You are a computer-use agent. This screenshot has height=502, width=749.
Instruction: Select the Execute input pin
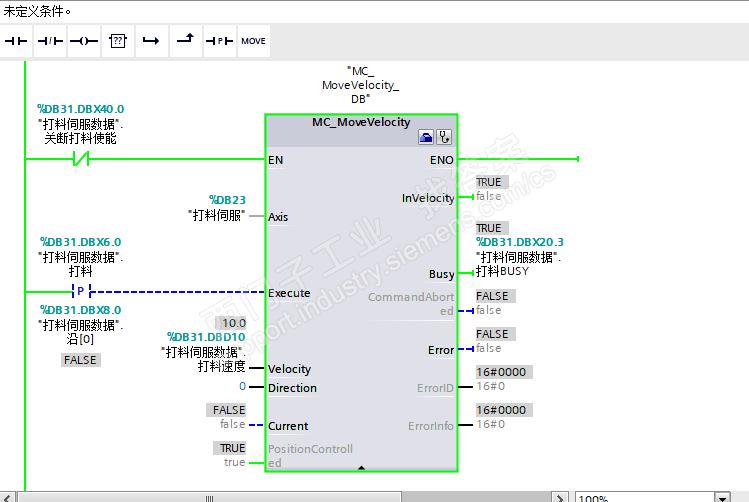click(289, 293)
